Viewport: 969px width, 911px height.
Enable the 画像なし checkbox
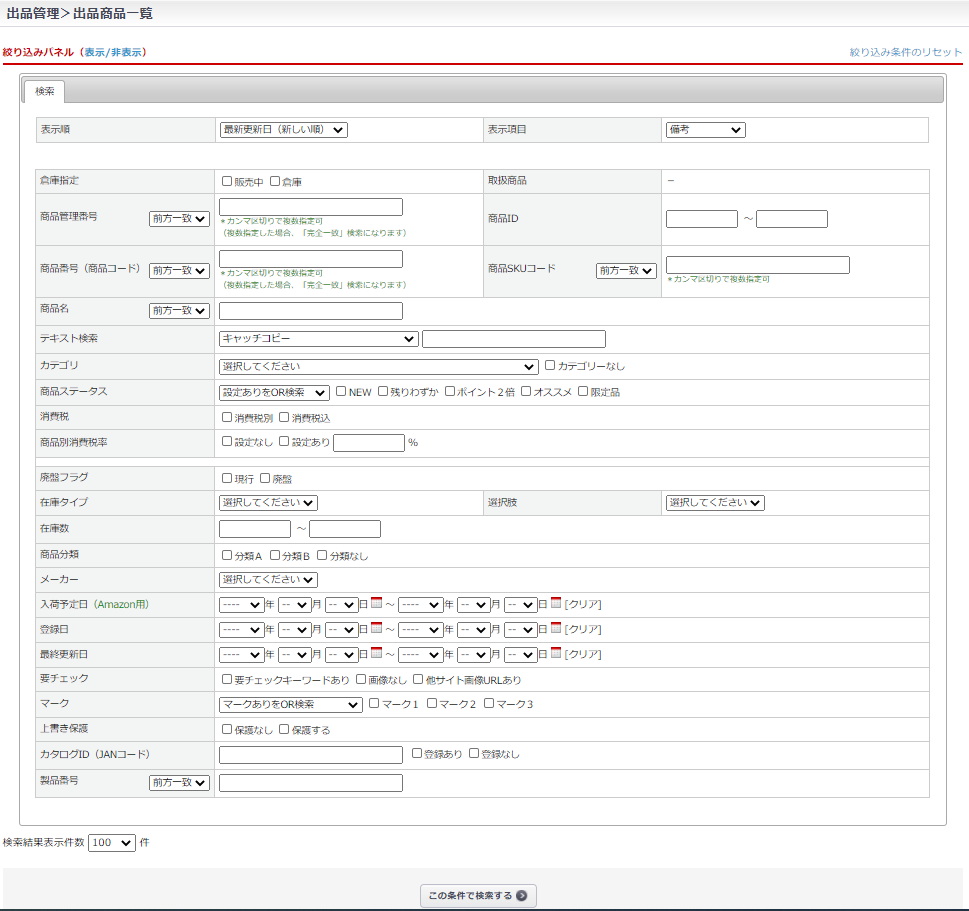tap(361, 680)
